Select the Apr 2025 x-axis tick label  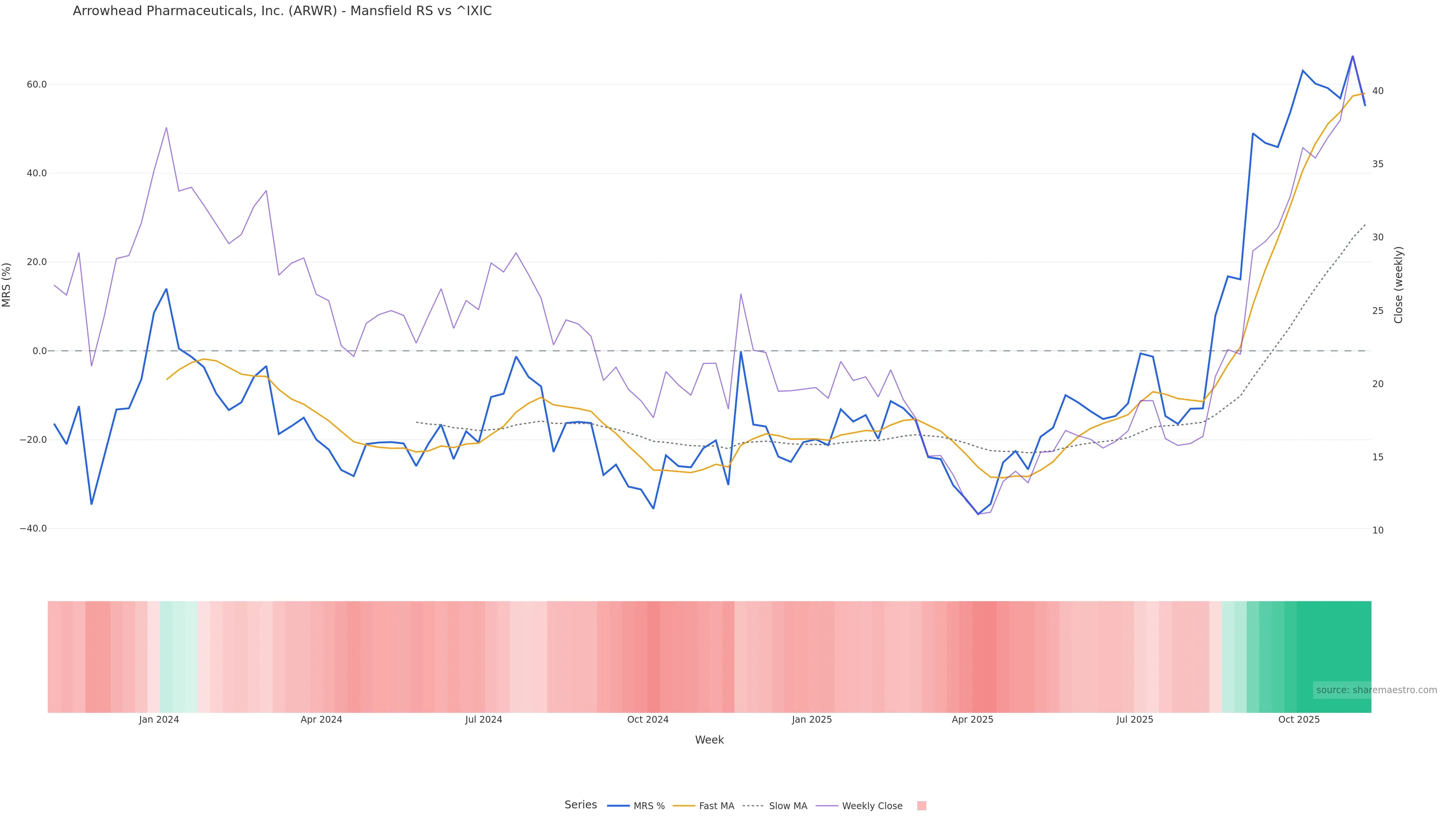(972, 720)
